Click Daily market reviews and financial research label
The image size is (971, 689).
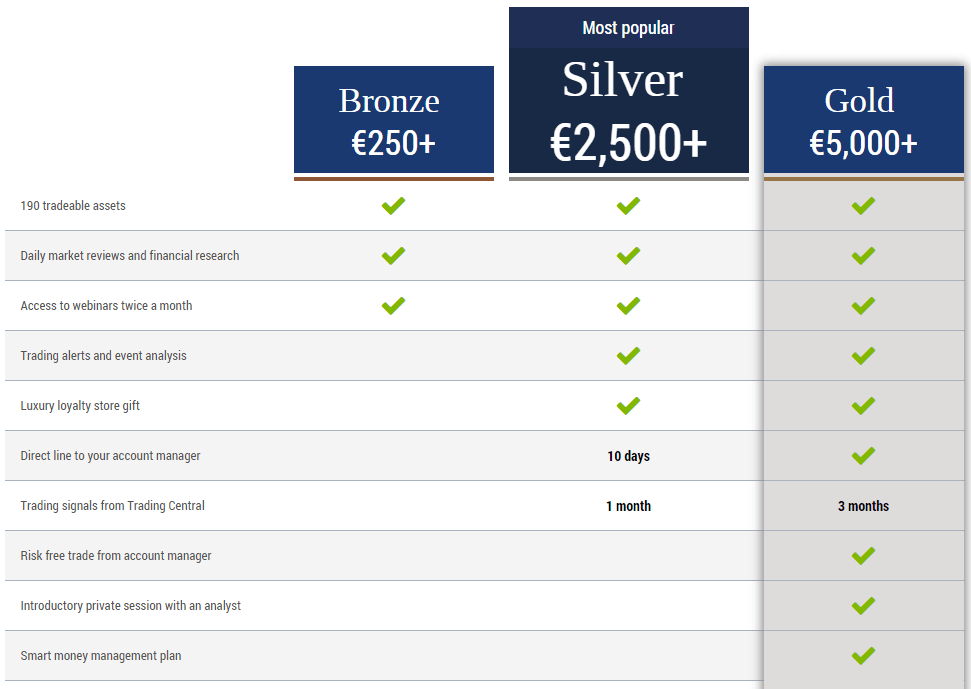click(130, 256)
